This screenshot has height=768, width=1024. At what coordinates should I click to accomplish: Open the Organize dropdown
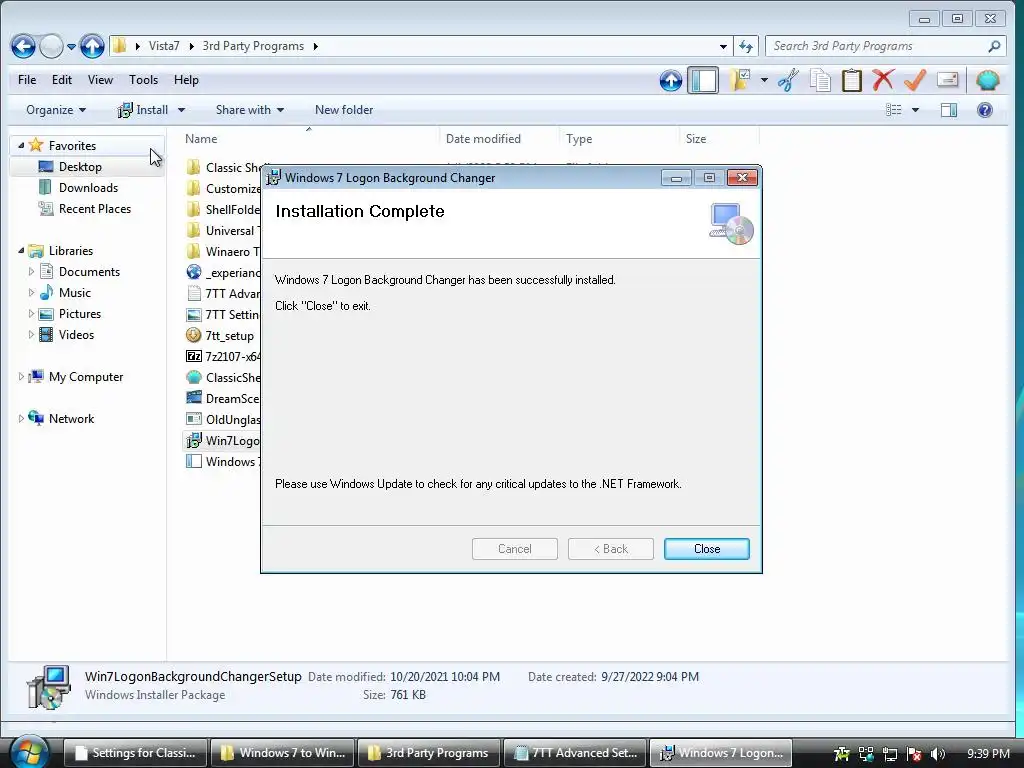click(56, 110)
